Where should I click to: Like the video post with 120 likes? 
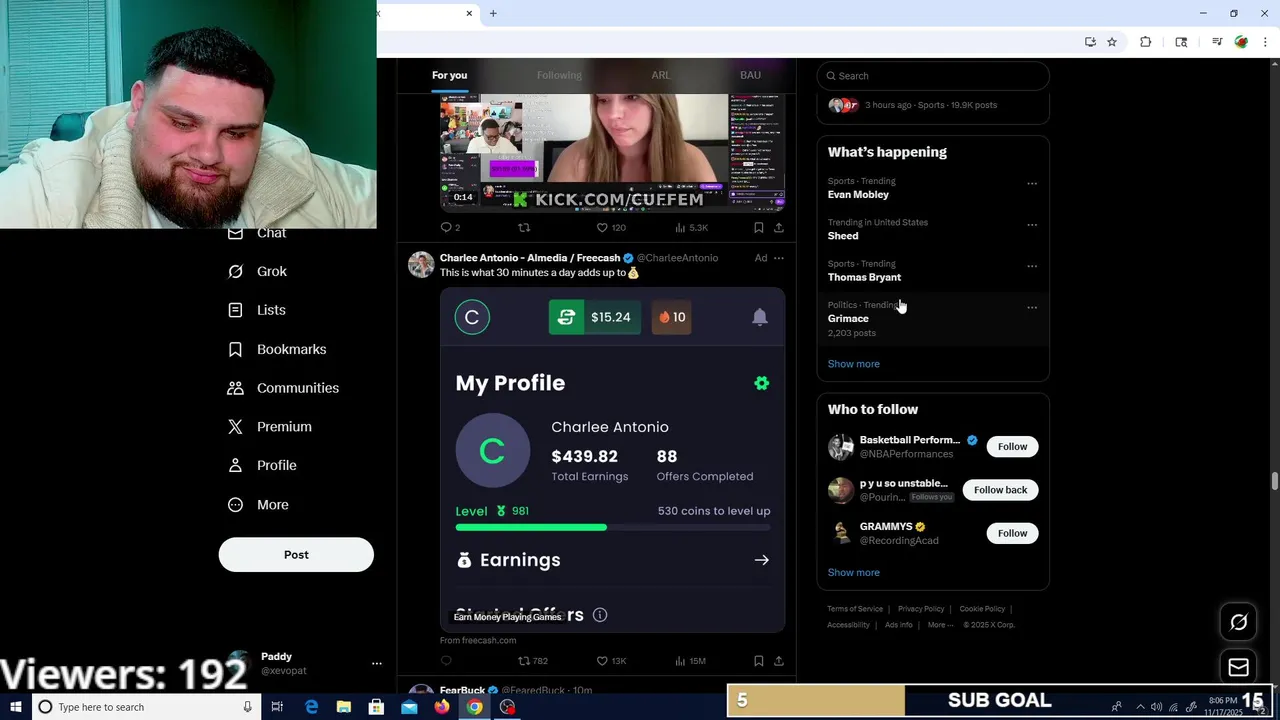[610, 227]
